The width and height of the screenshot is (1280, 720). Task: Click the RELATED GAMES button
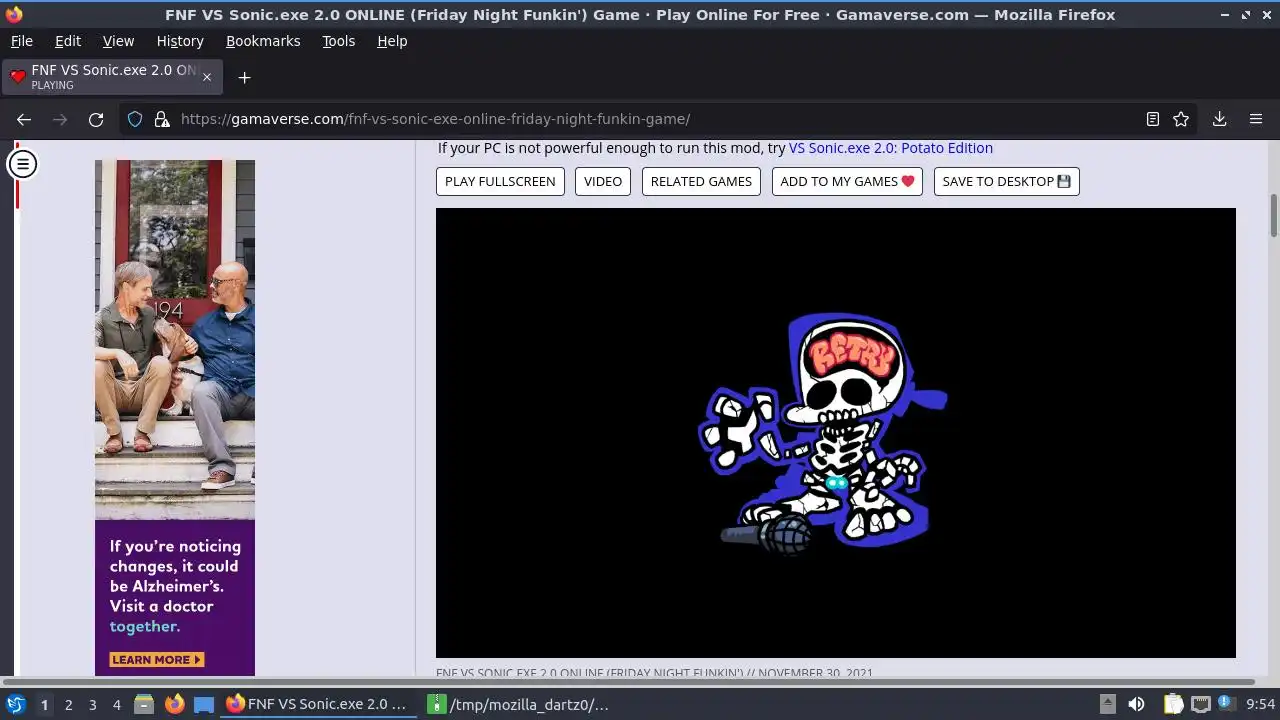pyautogui.click(x=701, y=181)
